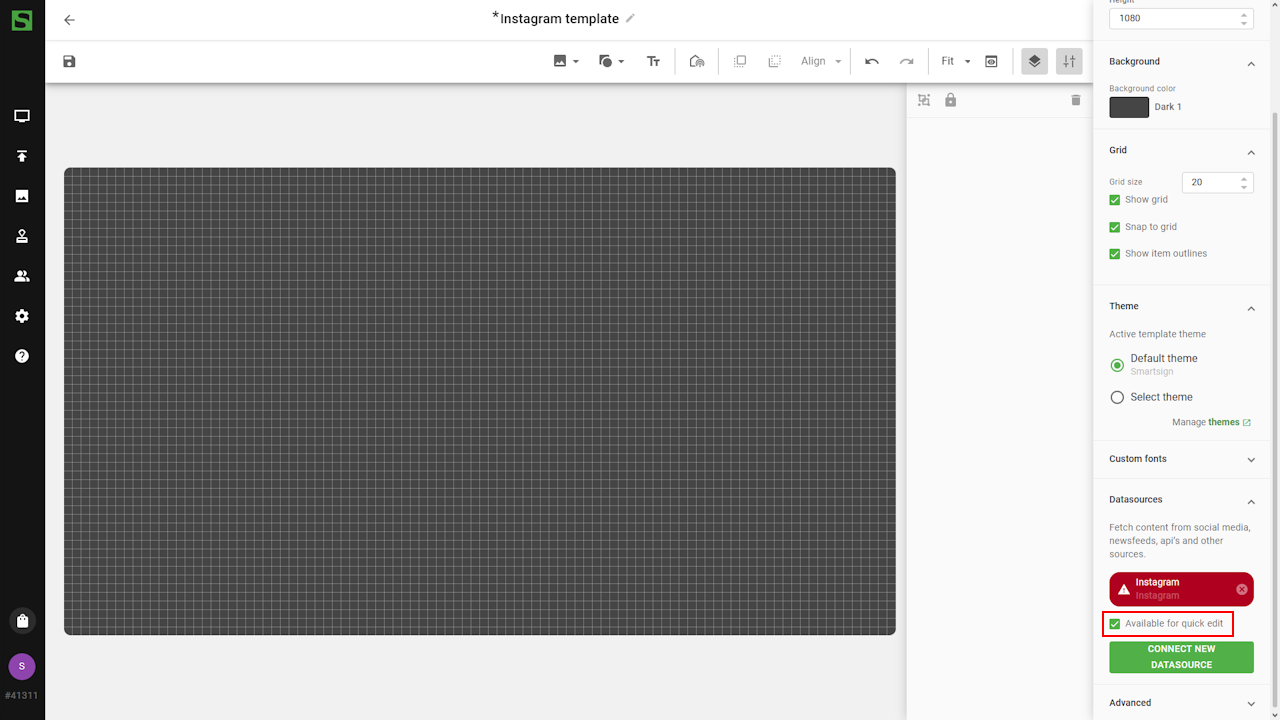Click Connect New Datasource button
Screen dimensions: 1280x720
[1181, 657]
